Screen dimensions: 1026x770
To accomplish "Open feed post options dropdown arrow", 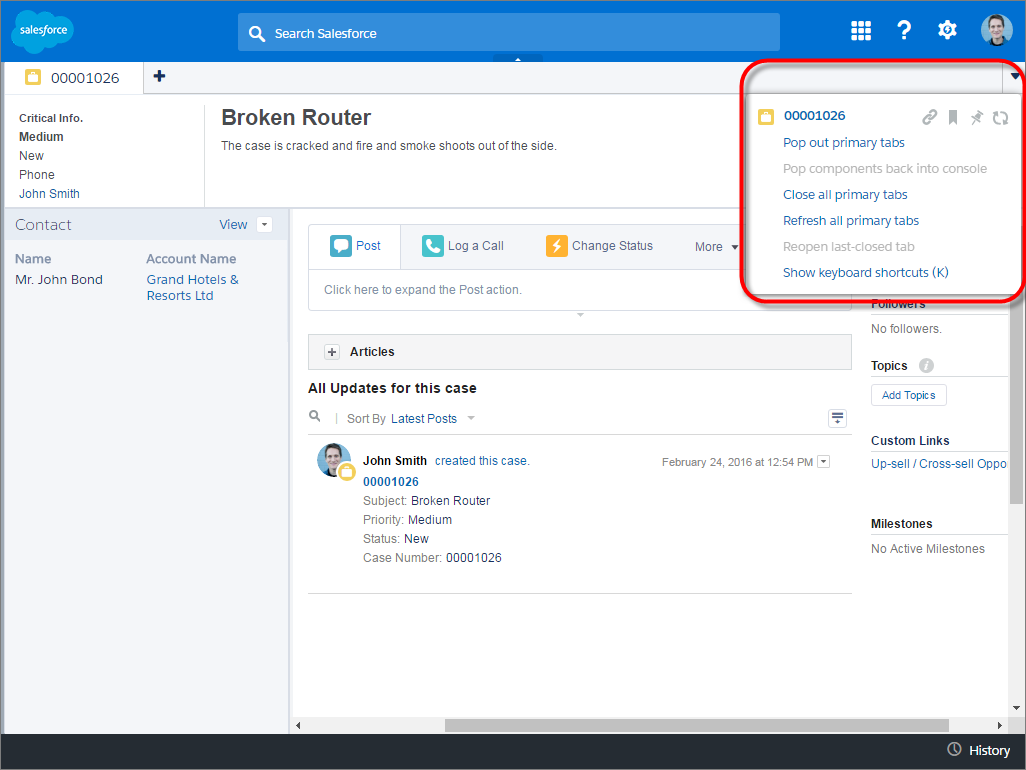I will coord(824,461).
